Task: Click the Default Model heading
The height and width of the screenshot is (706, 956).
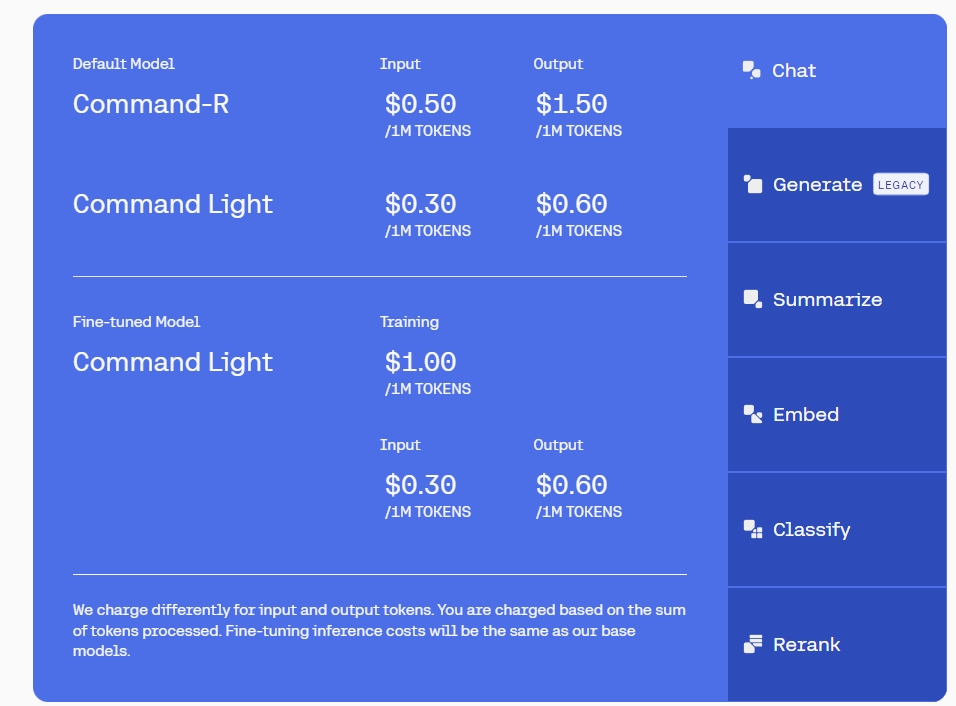Action: (123, 64)
